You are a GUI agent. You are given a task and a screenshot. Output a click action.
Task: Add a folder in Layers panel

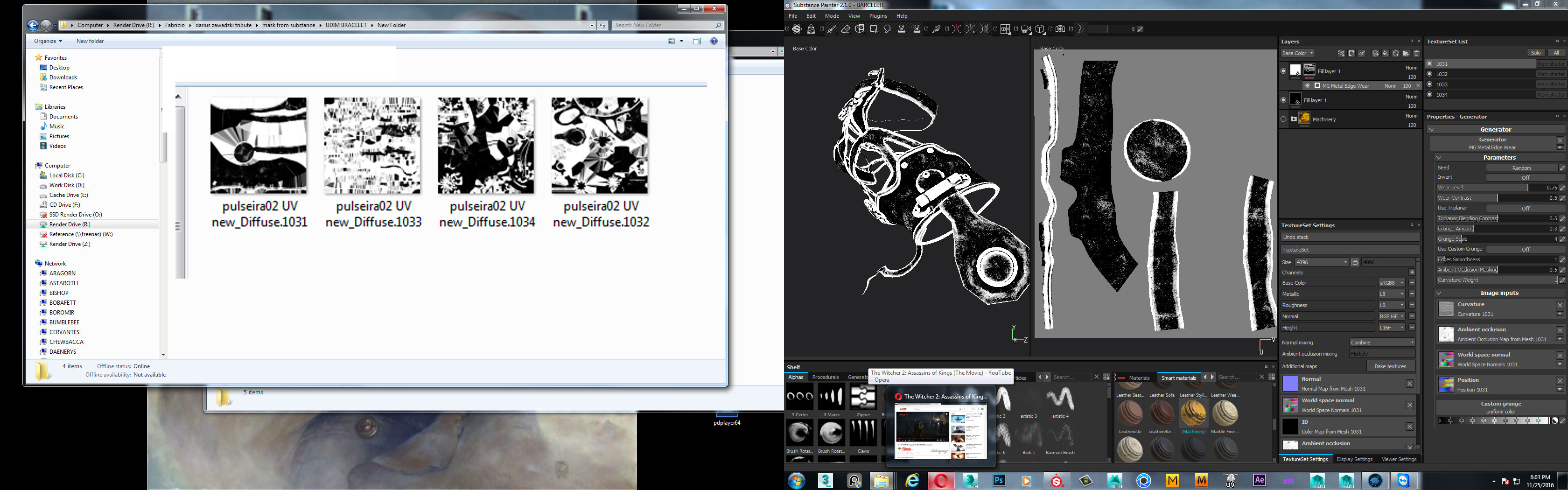[x=1406, y=54]
